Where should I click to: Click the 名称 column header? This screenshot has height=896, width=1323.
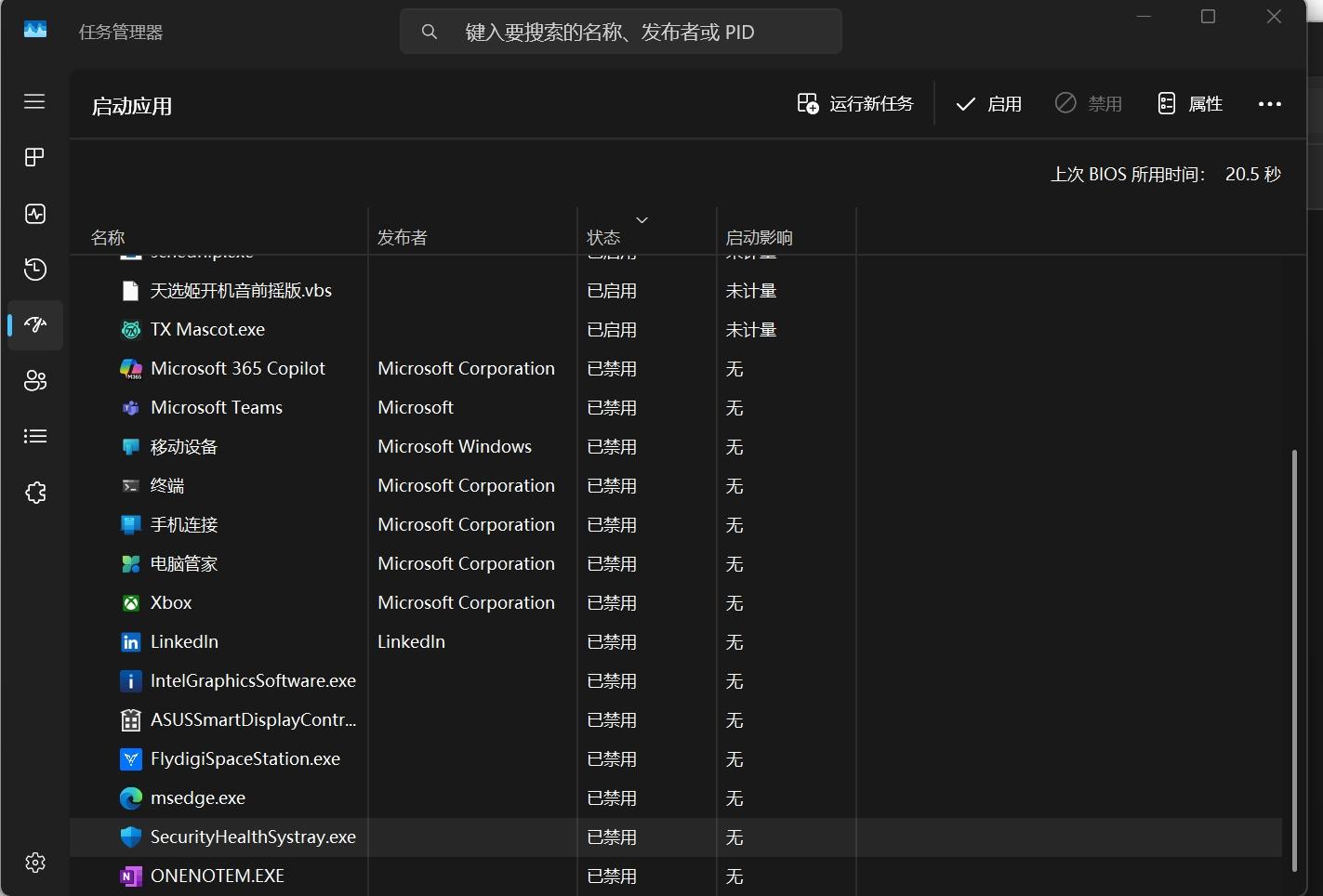pyautogui.click(x=108, y=238)
